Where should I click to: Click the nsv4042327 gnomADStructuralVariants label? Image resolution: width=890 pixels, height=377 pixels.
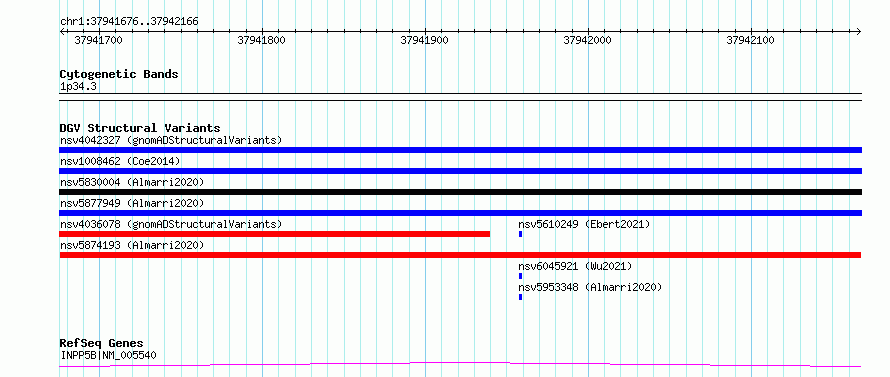pyautogui.click(x=171, y=140)
